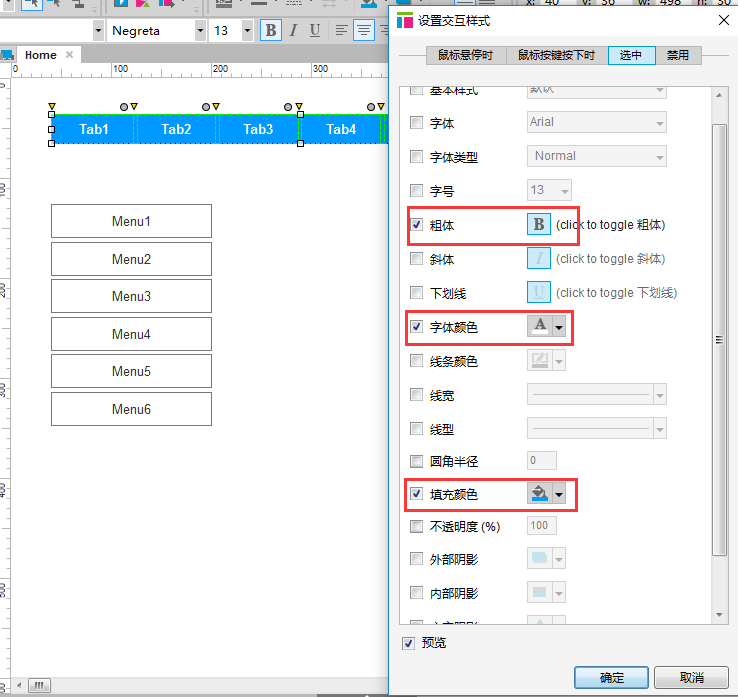Open line color pencil picker
This screenshot has height=697, width=738.
[540, 361]
